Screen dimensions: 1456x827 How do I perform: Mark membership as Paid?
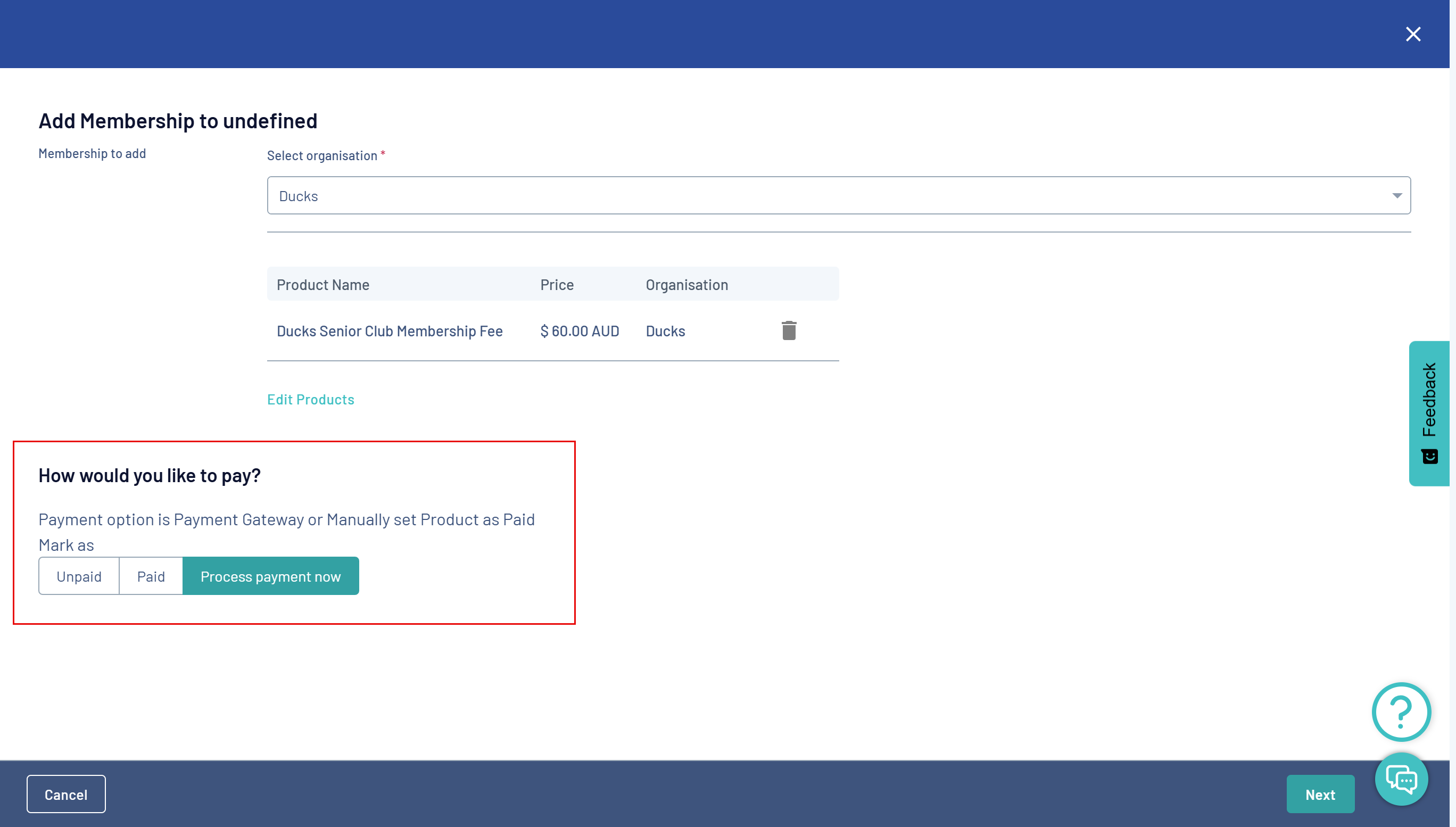(x=151, y=576)
